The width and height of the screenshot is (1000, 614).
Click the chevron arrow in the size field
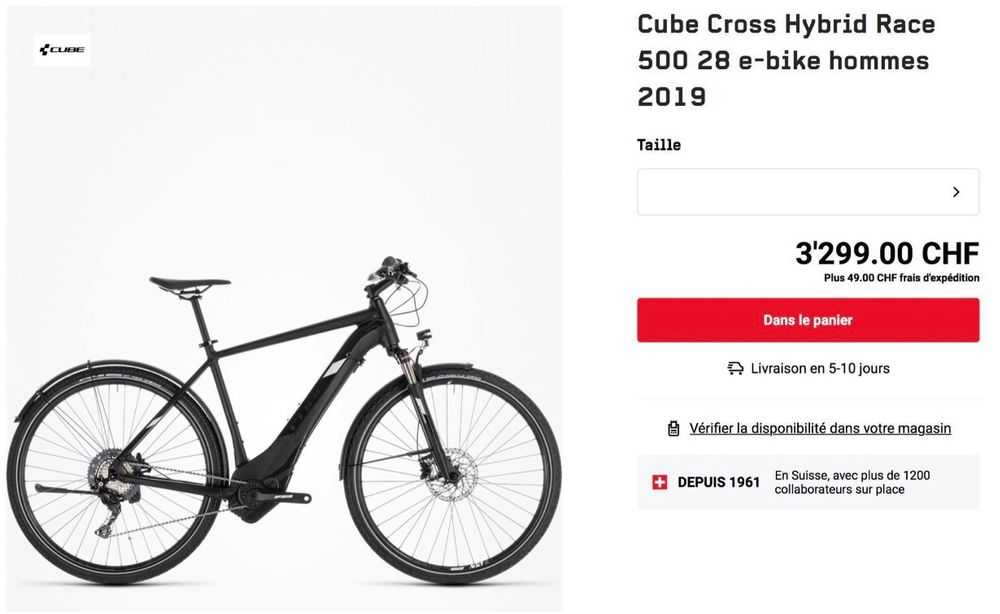click(x=956, y=192)
